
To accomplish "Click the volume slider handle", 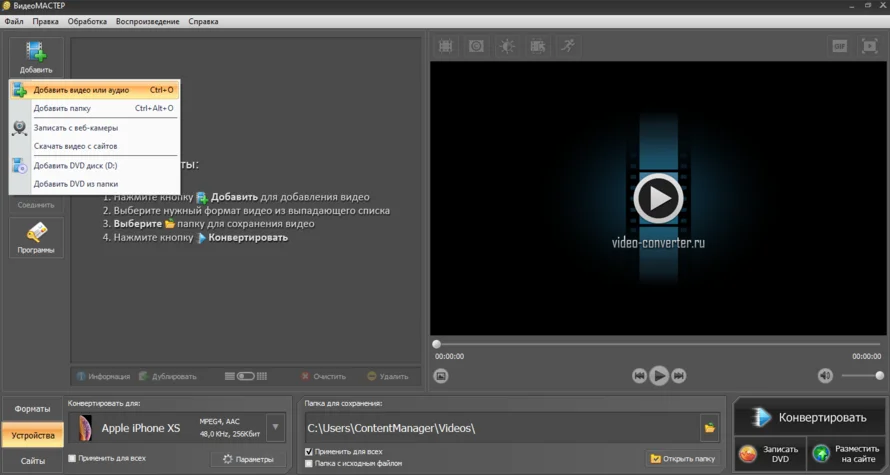I will point(879,376).
